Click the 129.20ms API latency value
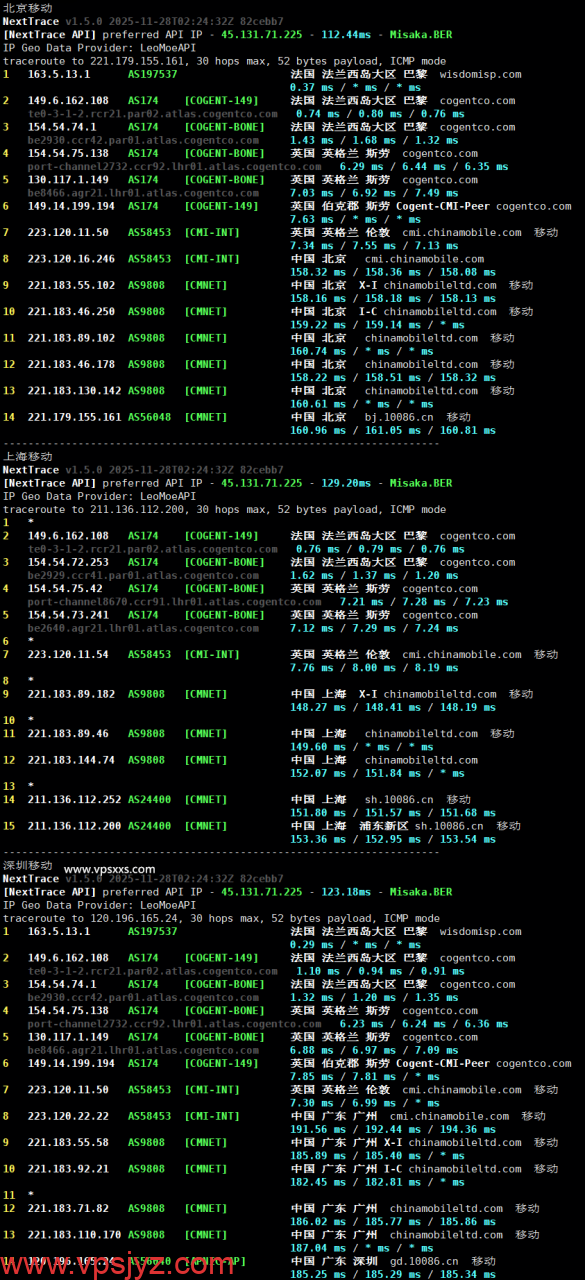 click(x=348, y=483)
